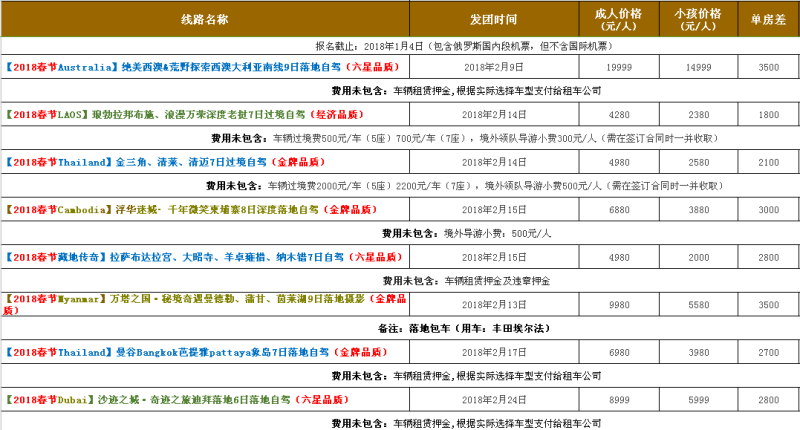800x430 pixels.
Task: Click single supplement 2700
Action: (x=768, y=352)
